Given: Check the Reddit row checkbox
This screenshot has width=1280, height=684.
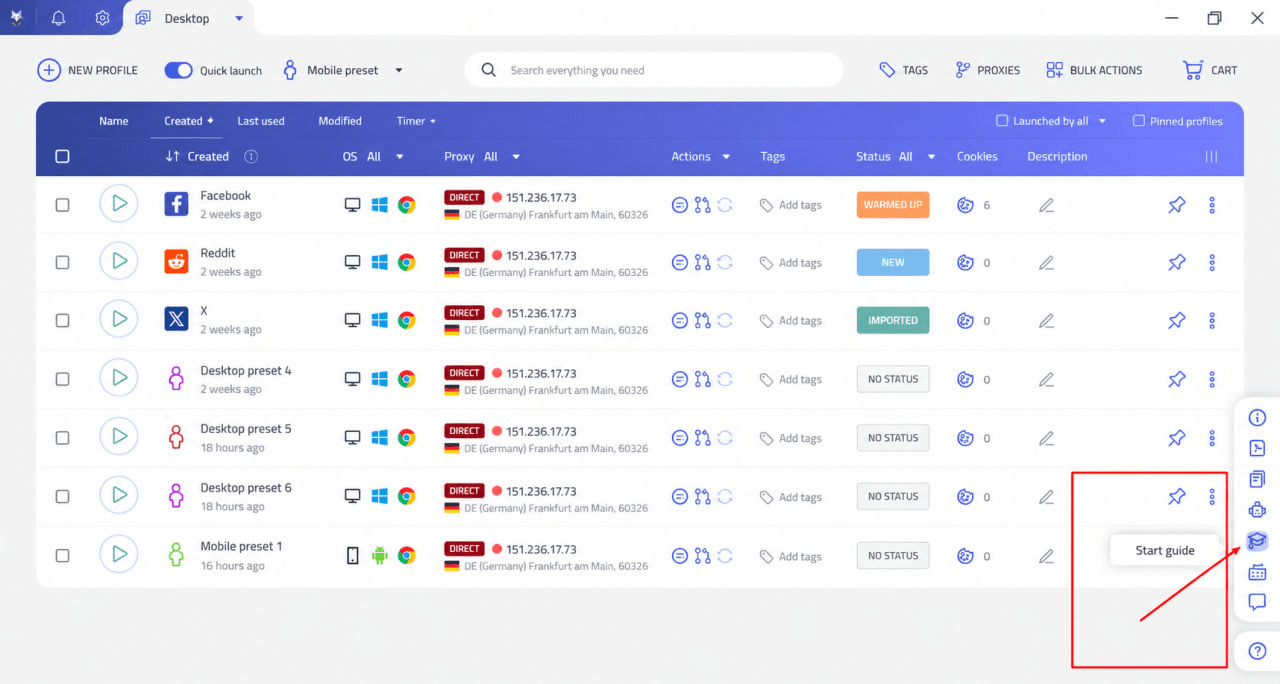Looking at the screenshot, I should tap(62, 263).
